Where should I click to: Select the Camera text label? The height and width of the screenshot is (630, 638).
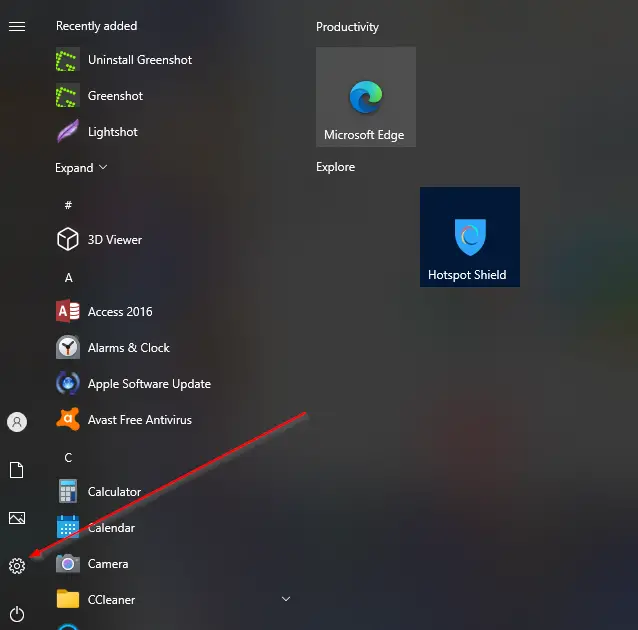pyautogui.click(x=108, y=564)
